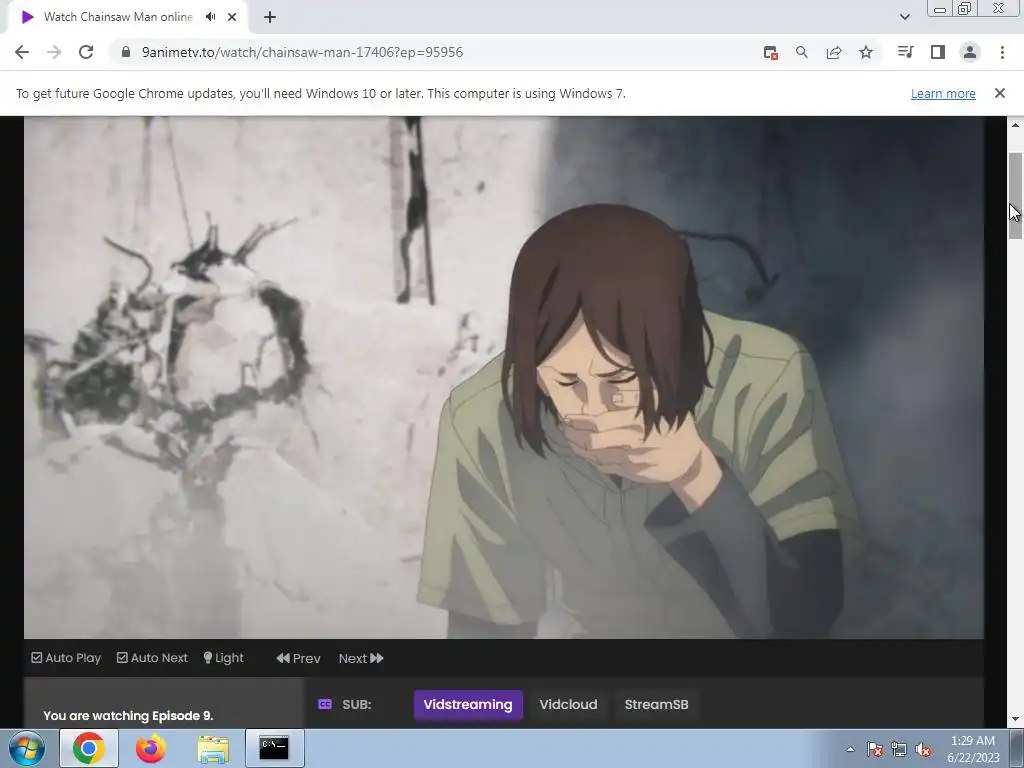This screenshot has height=768, width=1024.
Task: Reload the 9animetv page
Action: [86, 52]
